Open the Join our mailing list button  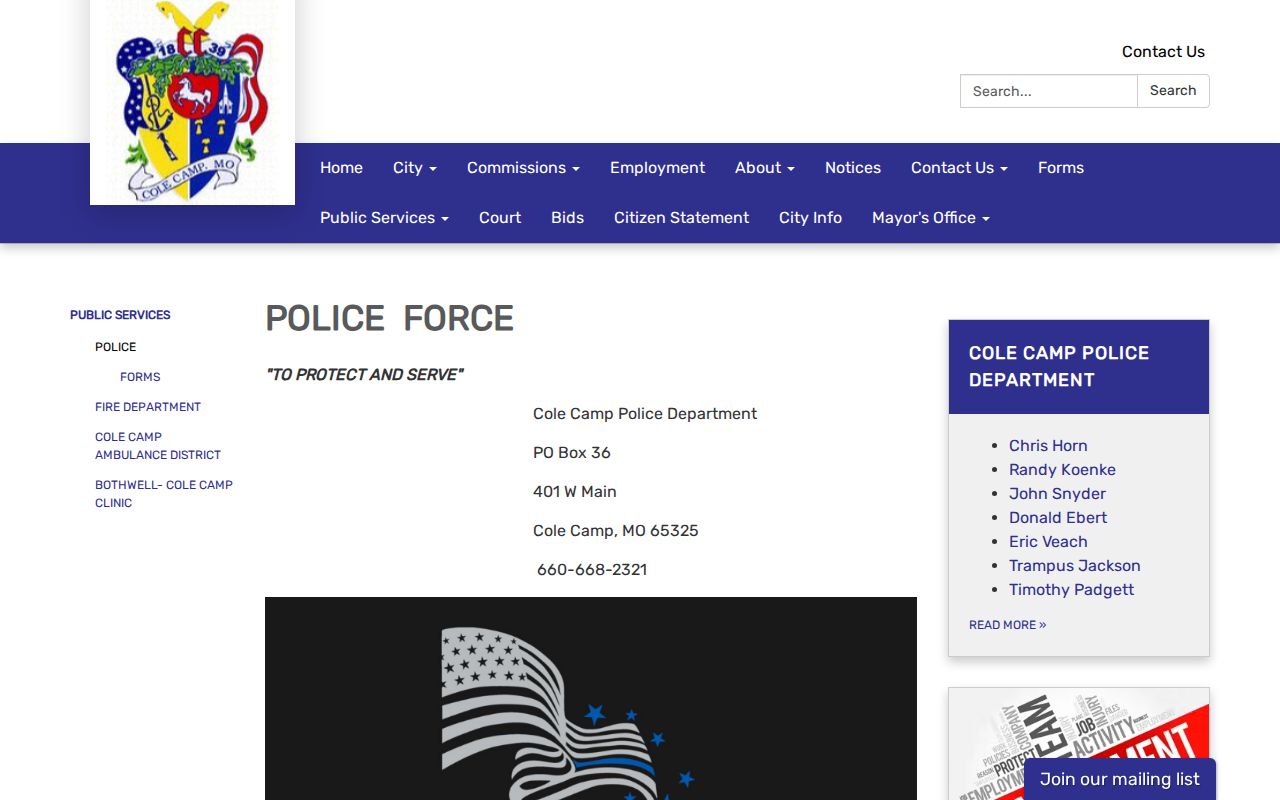click(x=1120, y=779)
